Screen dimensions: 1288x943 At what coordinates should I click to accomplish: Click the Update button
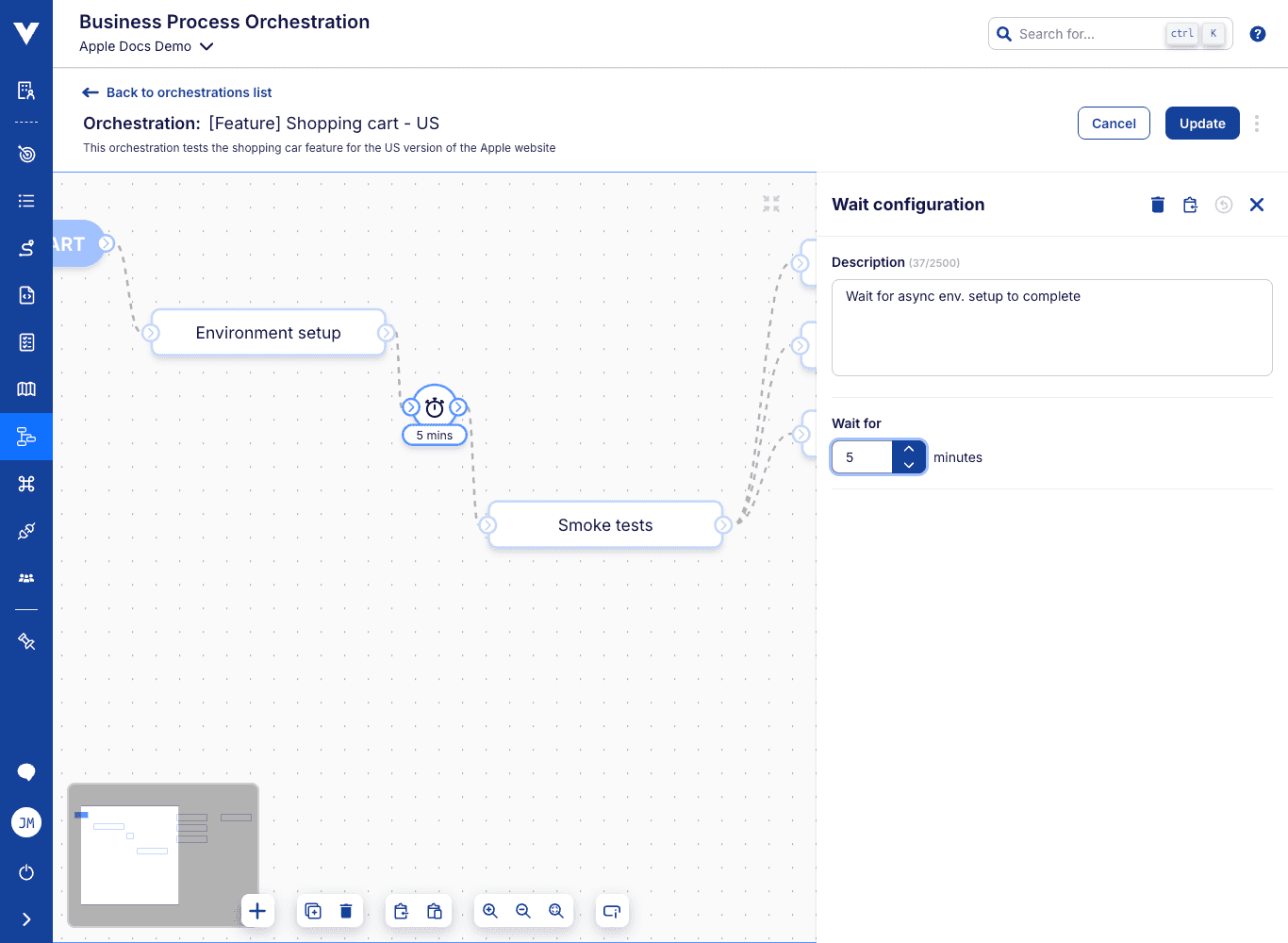1202,123
